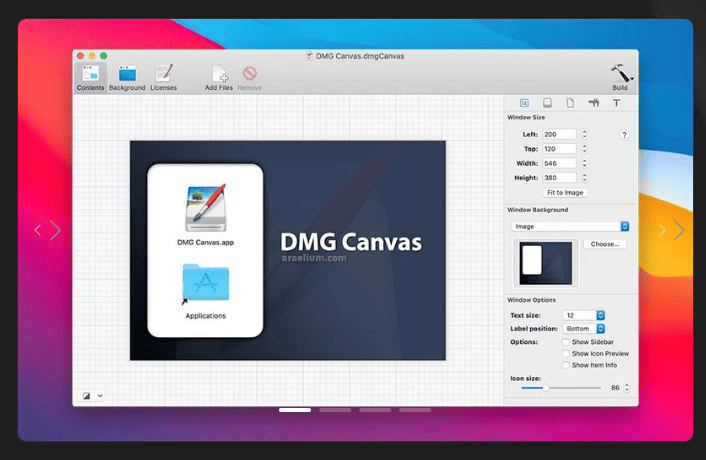This screenshot has height=460, width=706.
Task: Click the Fit to Image button
Action: (565, 193)
